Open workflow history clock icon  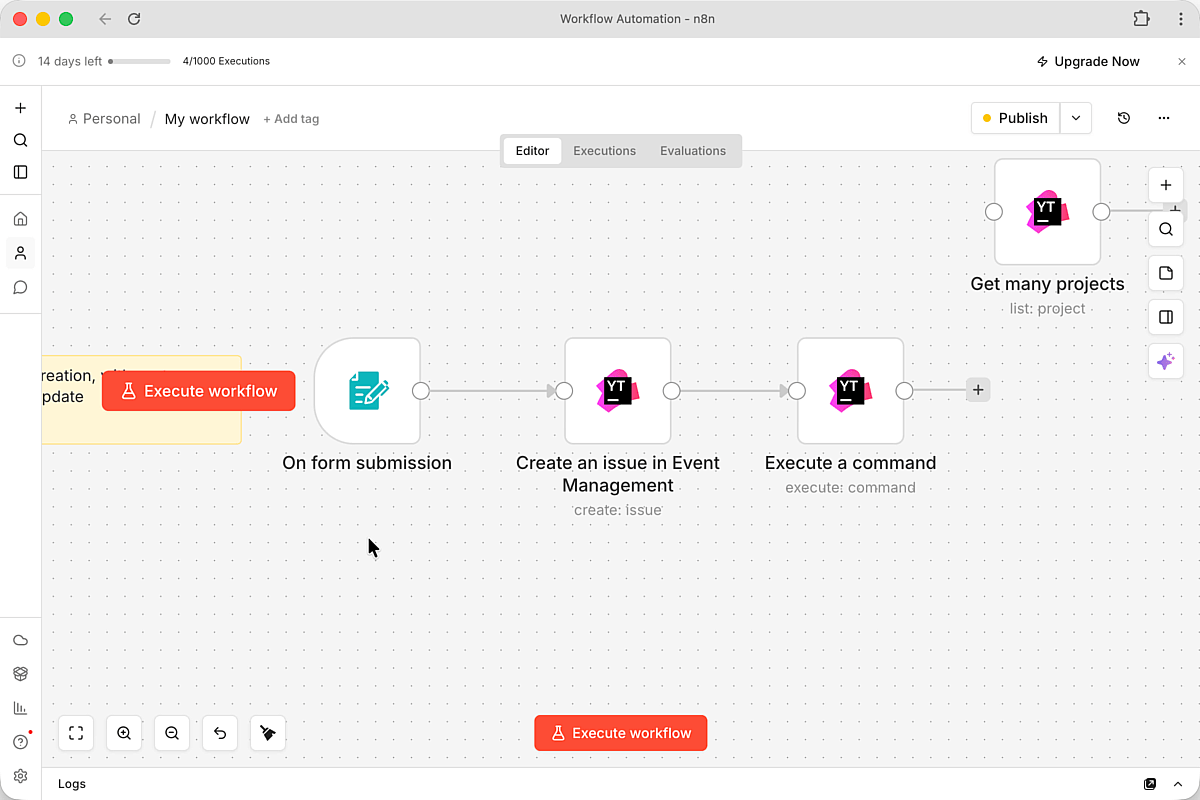click(1124, 118)
